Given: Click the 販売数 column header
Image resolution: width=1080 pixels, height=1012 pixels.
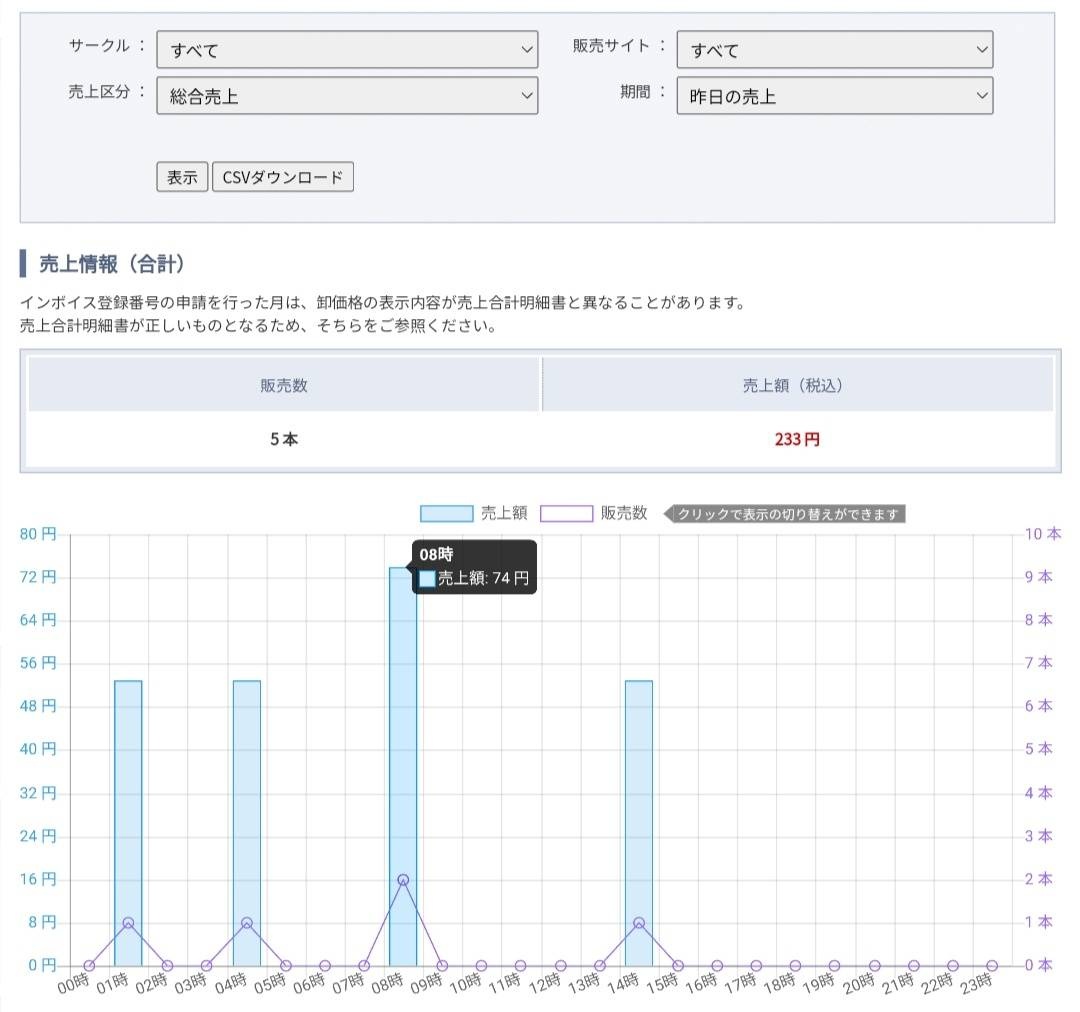Looking at the screenshot, I should [284, 385].
